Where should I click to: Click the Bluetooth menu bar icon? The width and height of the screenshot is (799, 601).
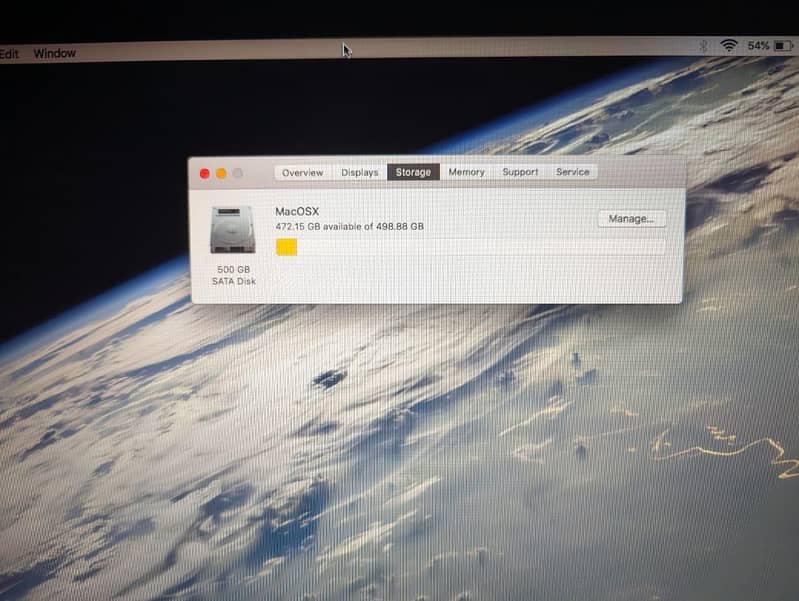click(x=704, y=46)
